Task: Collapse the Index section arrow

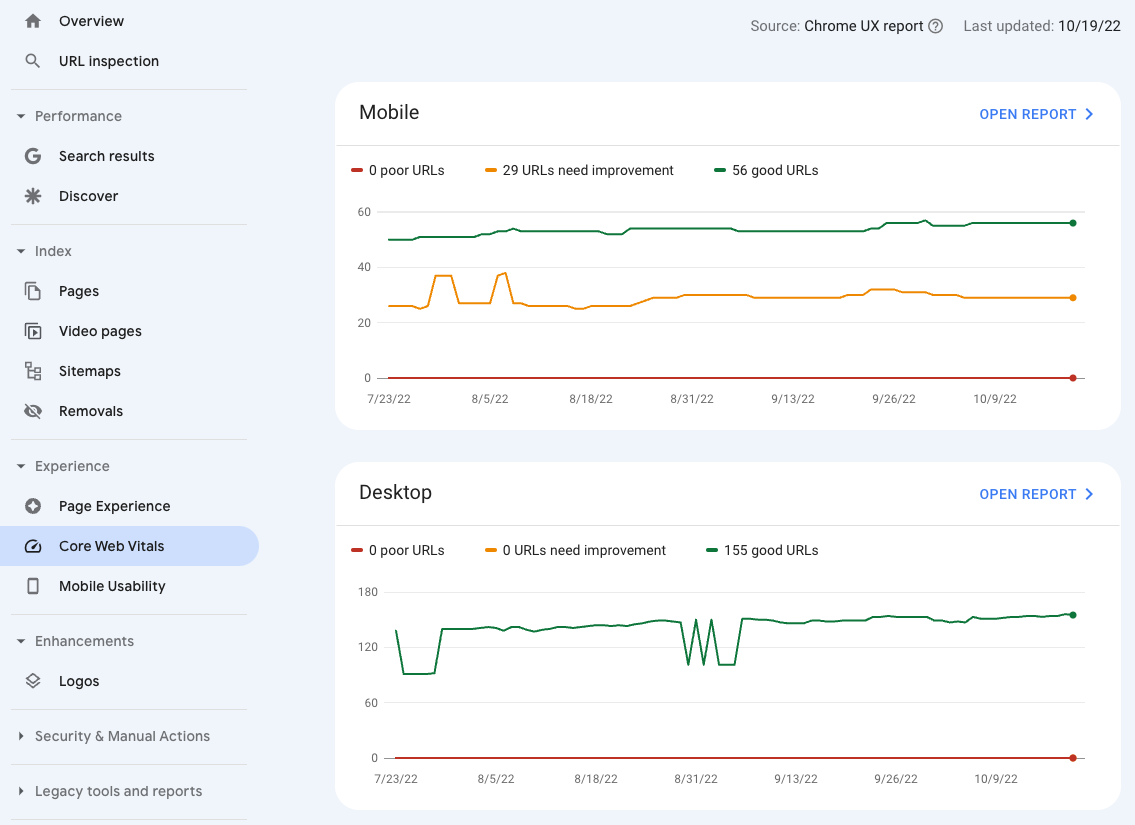Action: (21, 251)
